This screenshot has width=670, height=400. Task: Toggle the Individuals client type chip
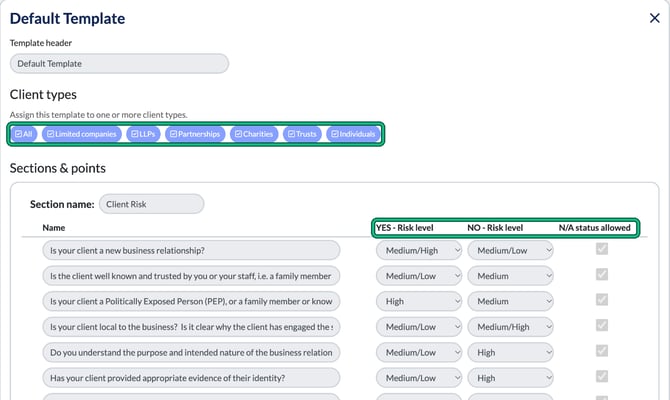click(353, 134)
